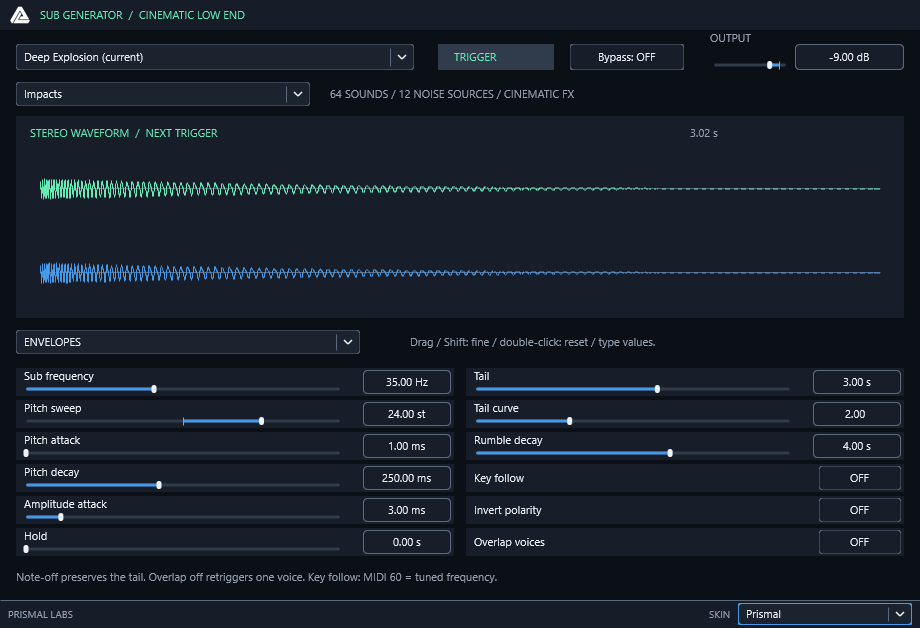Image resolution: width=920 pixels, height=628 pixels.
Task: Click the ENVELOPES dropdown chevron
Action: pyautogui.click(x=348, y=342)
